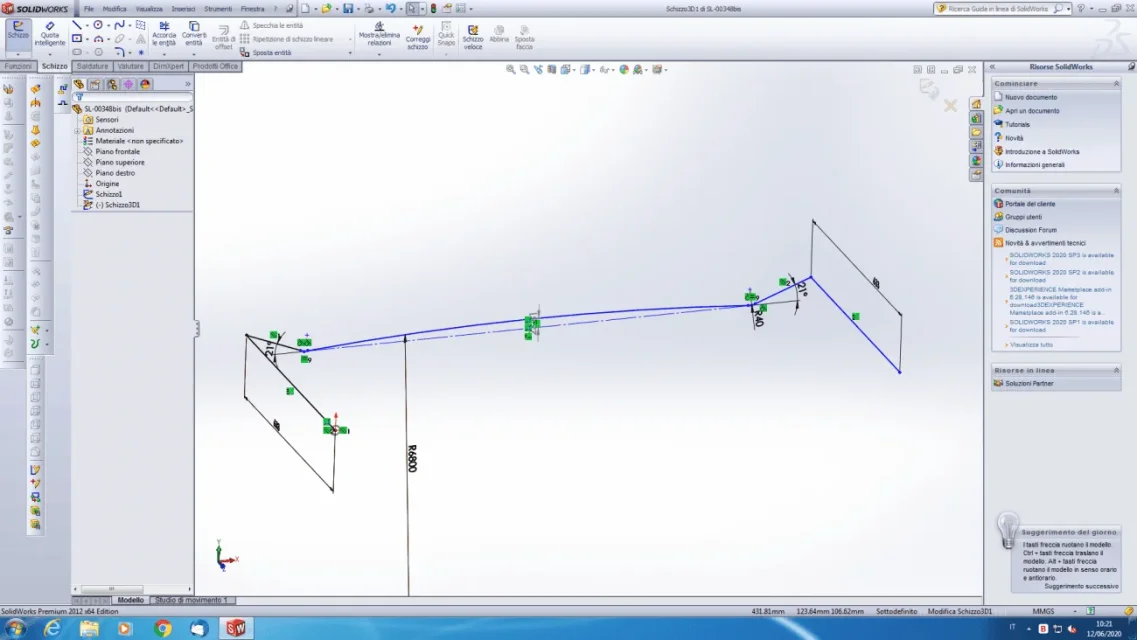Click the Print icon in top toolbar
This screenshot has width=1137, height=640.
click(x=369, y=9)
